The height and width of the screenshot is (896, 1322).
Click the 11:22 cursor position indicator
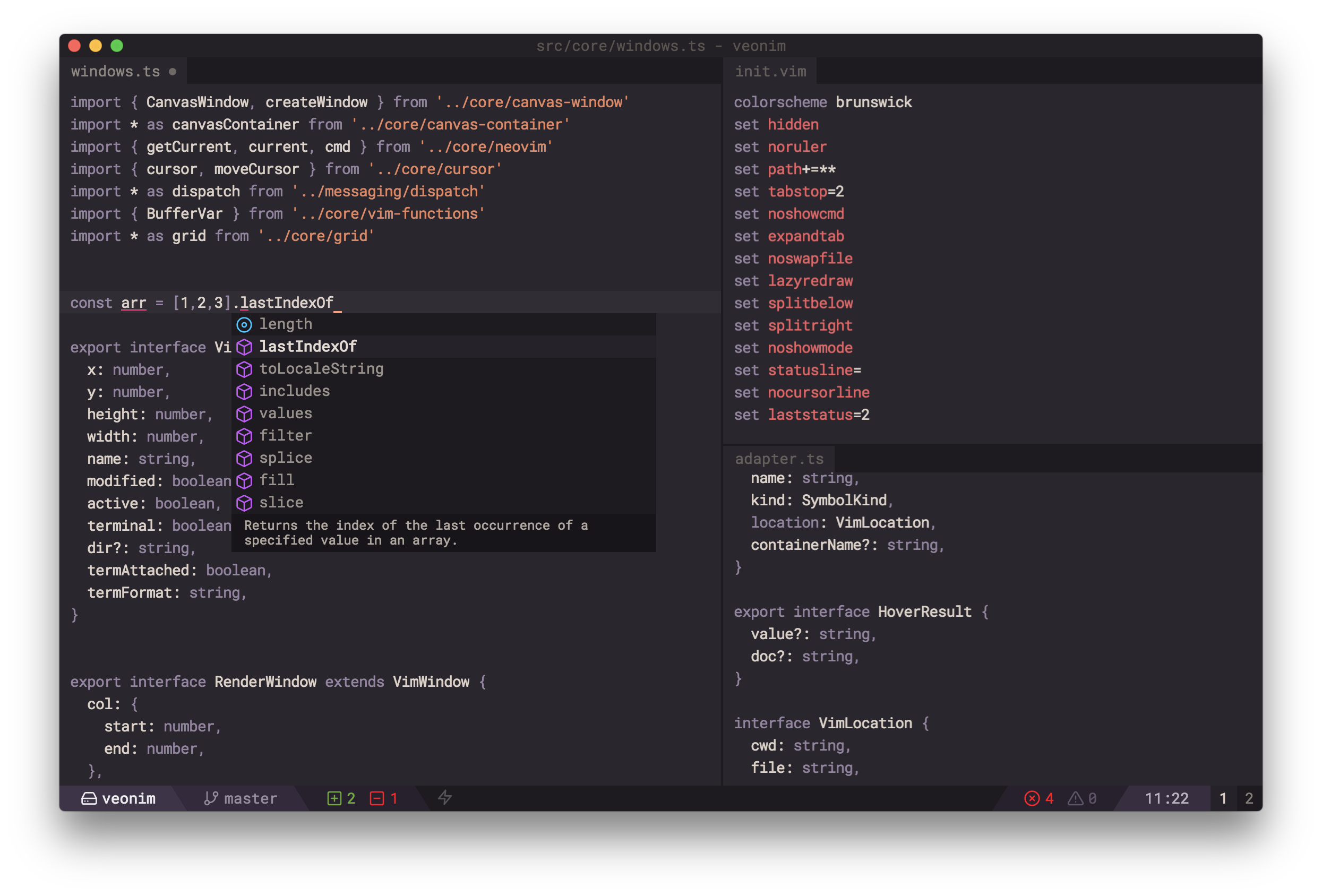pos(1166,799)
